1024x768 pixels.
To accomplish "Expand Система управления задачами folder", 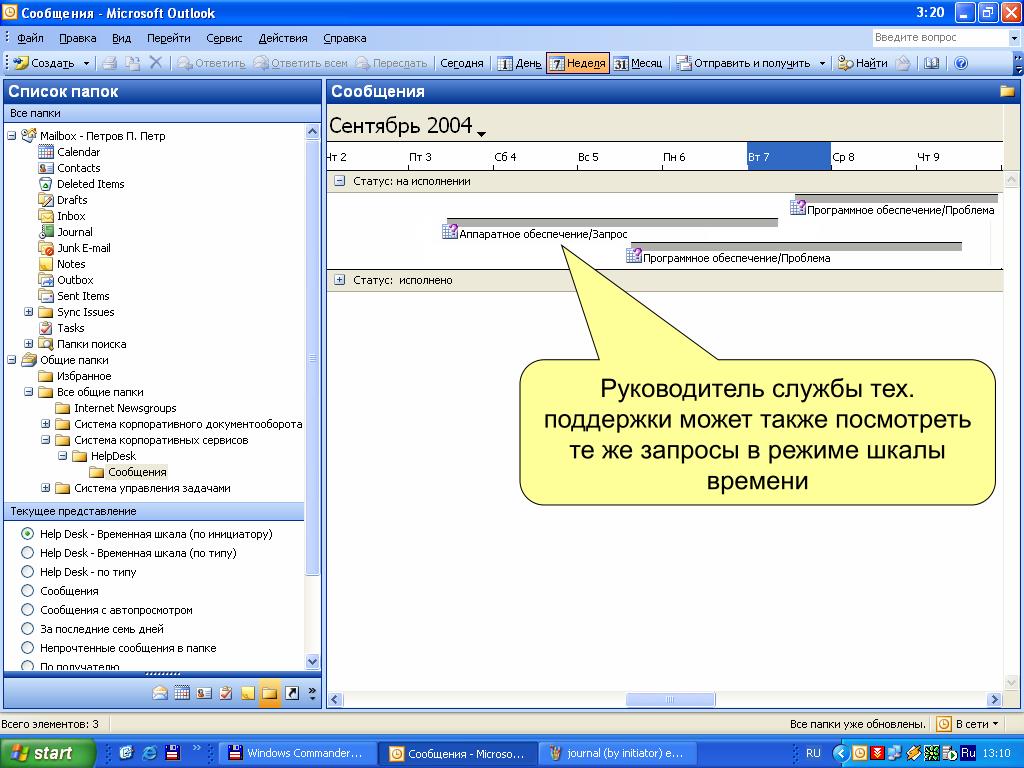I will point(46,488).
